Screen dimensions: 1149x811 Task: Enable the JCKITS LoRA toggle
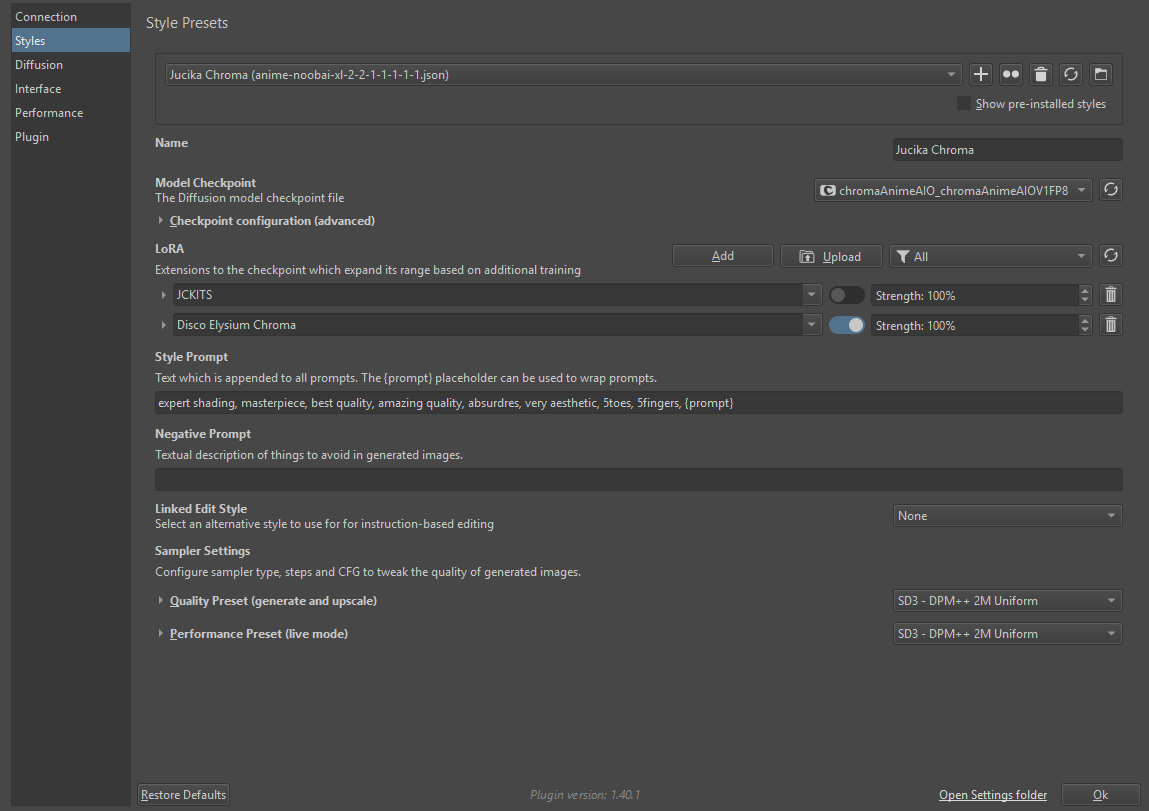tap(846, 295)
